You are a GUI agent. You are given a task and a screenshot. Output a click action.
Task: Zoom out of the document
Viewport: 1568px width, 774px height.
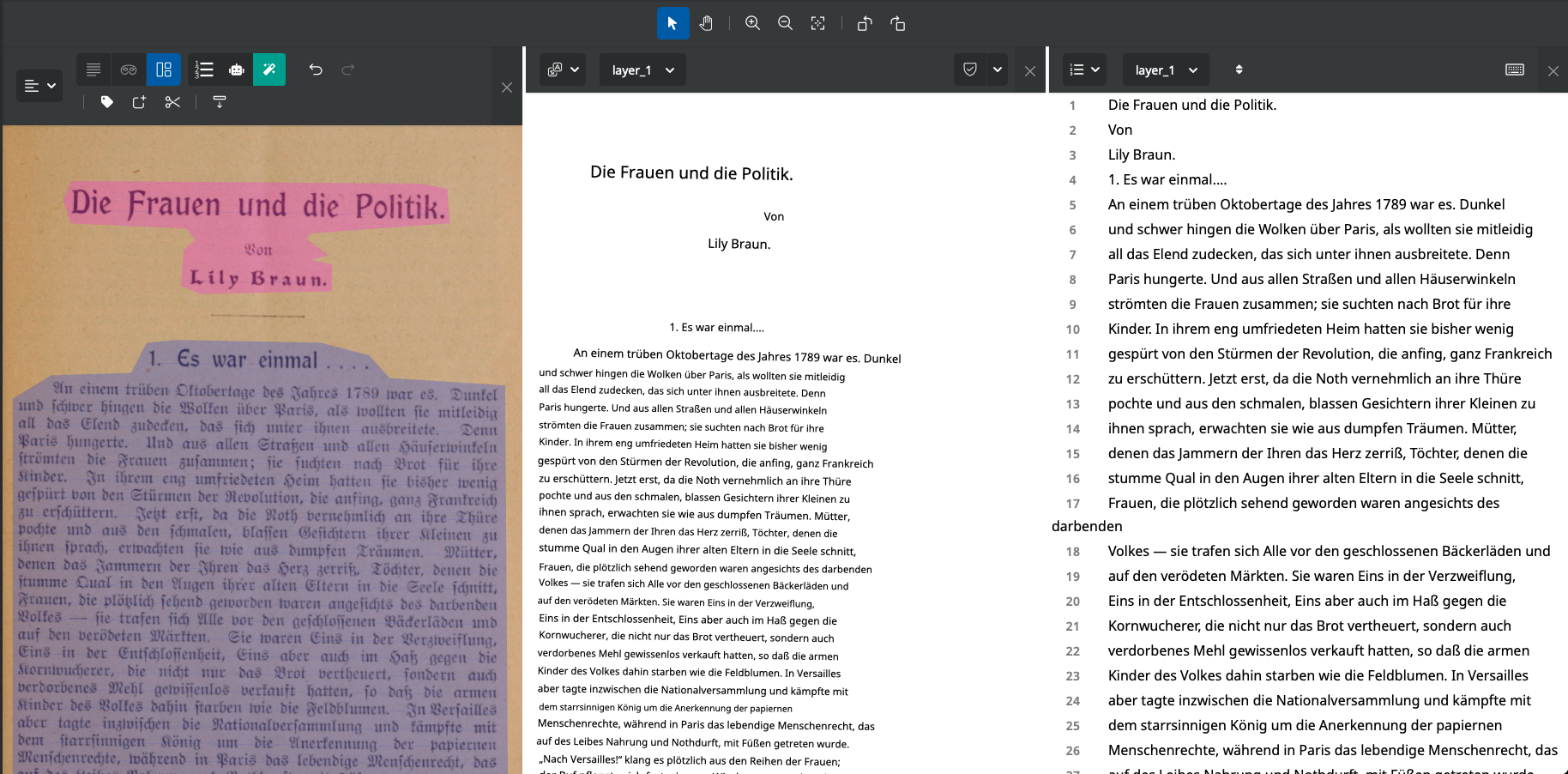(785, 23)
